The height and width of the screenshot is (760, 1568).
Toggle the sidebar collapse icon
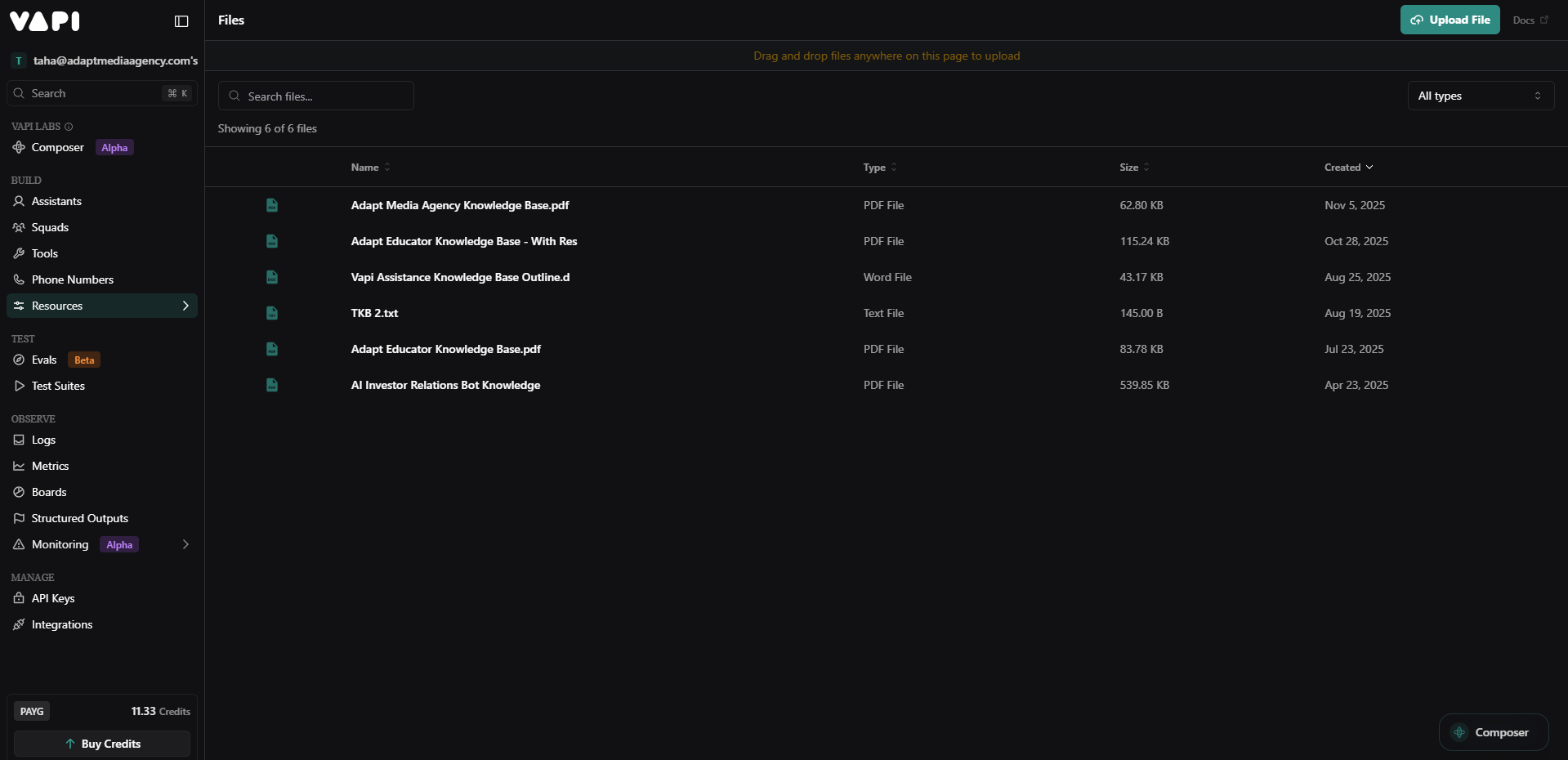[181, 21]
